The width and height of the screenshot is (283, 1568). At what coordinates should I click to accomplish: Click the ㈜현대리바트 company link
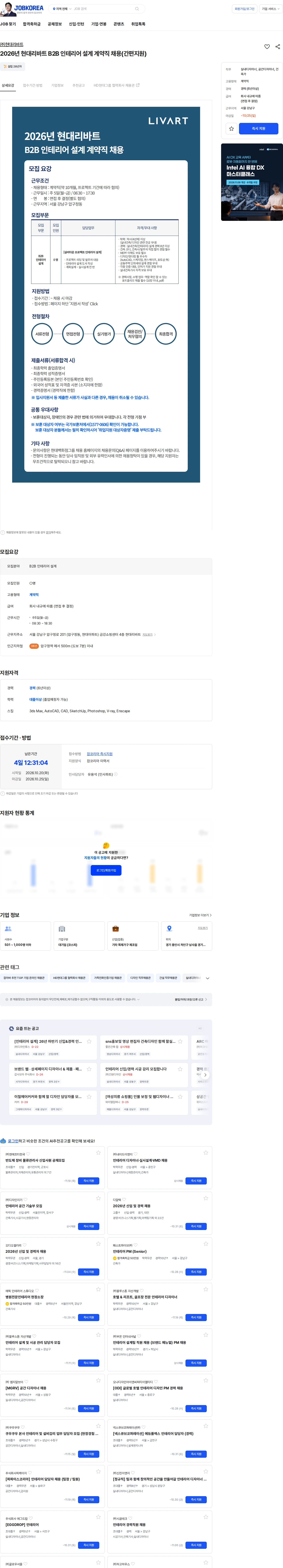coord(11,44)
